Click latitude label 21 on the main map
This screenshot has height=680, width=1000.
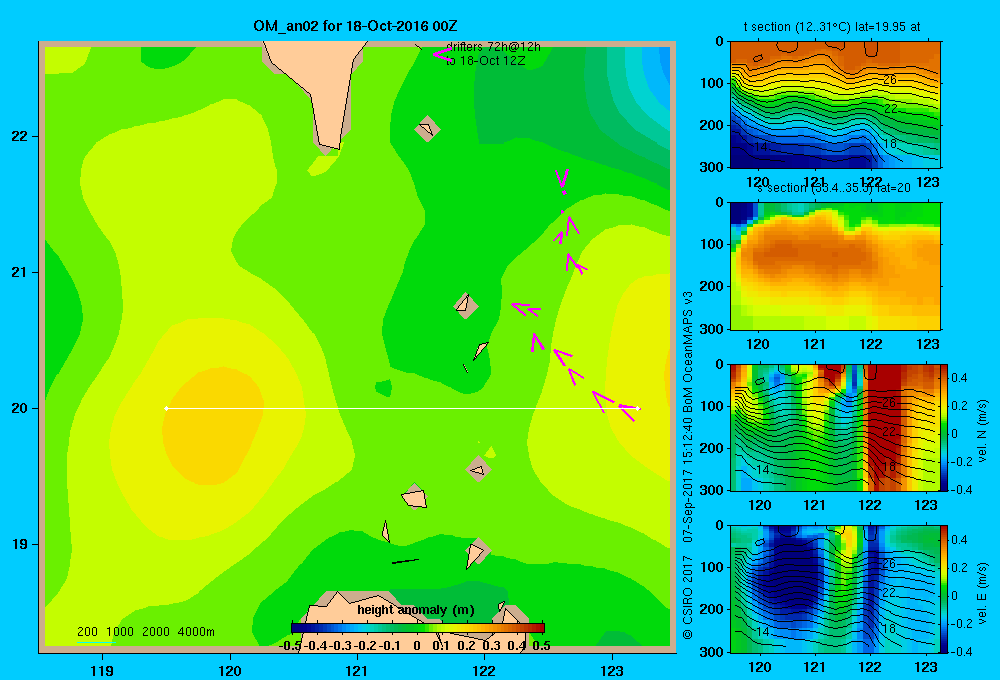pyautogui.click(x=20, y=272)
